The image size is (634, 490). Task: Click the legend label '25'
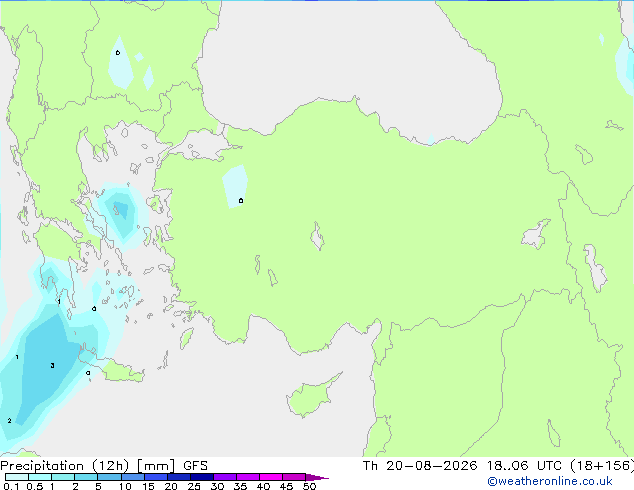[194, 486]
